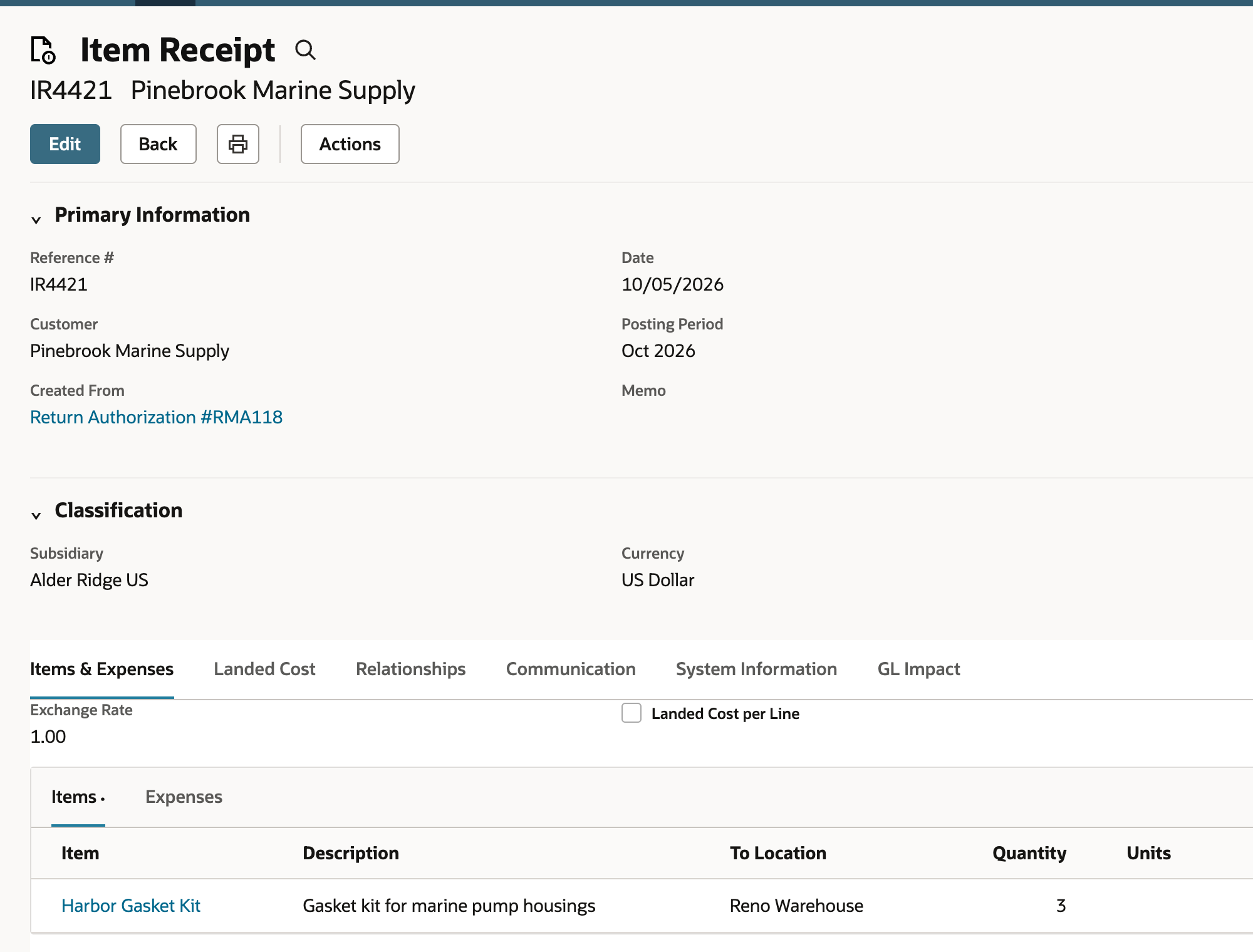Click the Reno Warehouse cell

pyautogui.click(x=796, y=906)
